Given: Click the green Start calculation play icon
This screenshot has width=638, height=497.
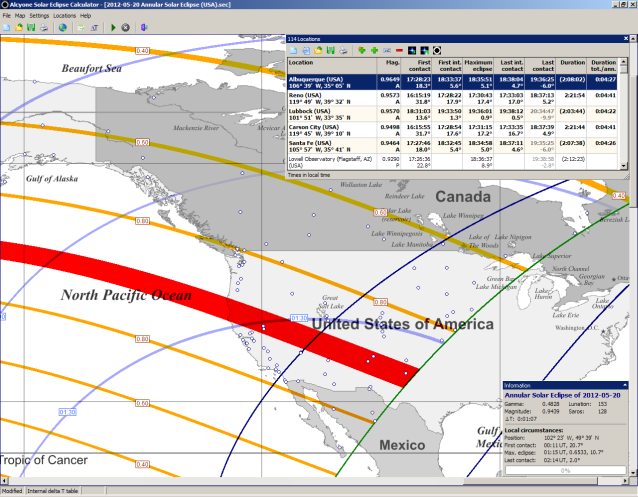Looking at the screenshot, I should (112, 28).
